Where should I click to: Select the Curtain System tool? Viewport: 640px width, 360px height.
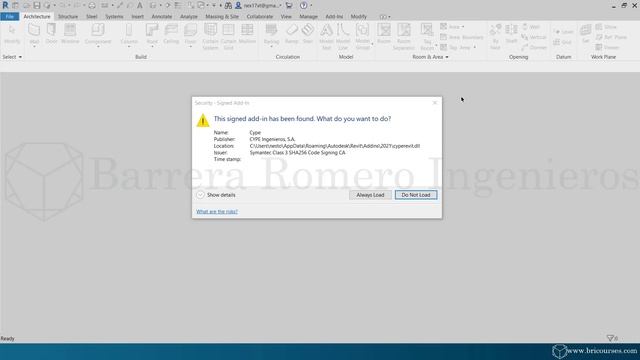(211, 37)
